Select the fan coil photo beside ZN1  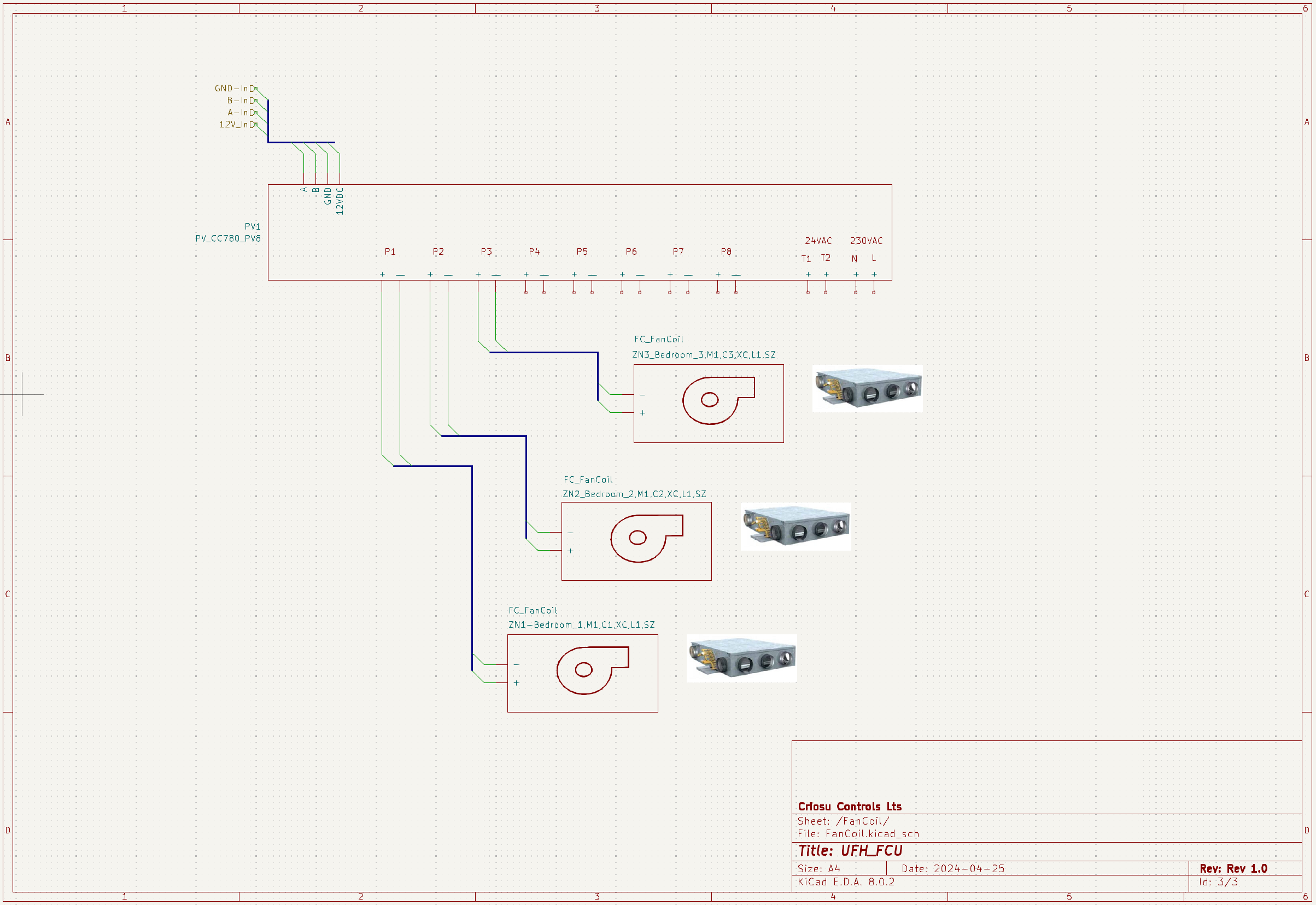[x=741, y=658]
